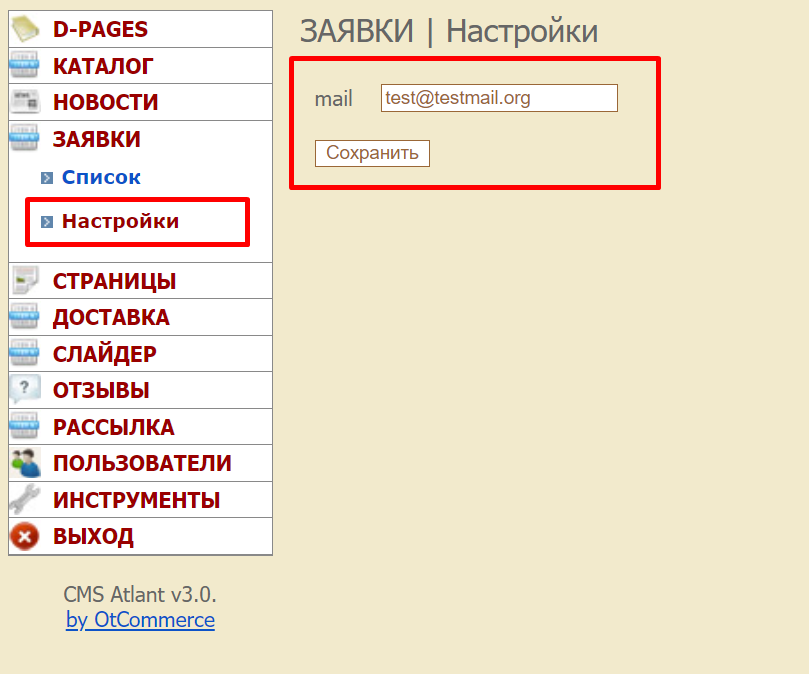The image size is (809, 674).
Task: Click the CMS Atlant v3.0. text
Action: pos(140,595)
